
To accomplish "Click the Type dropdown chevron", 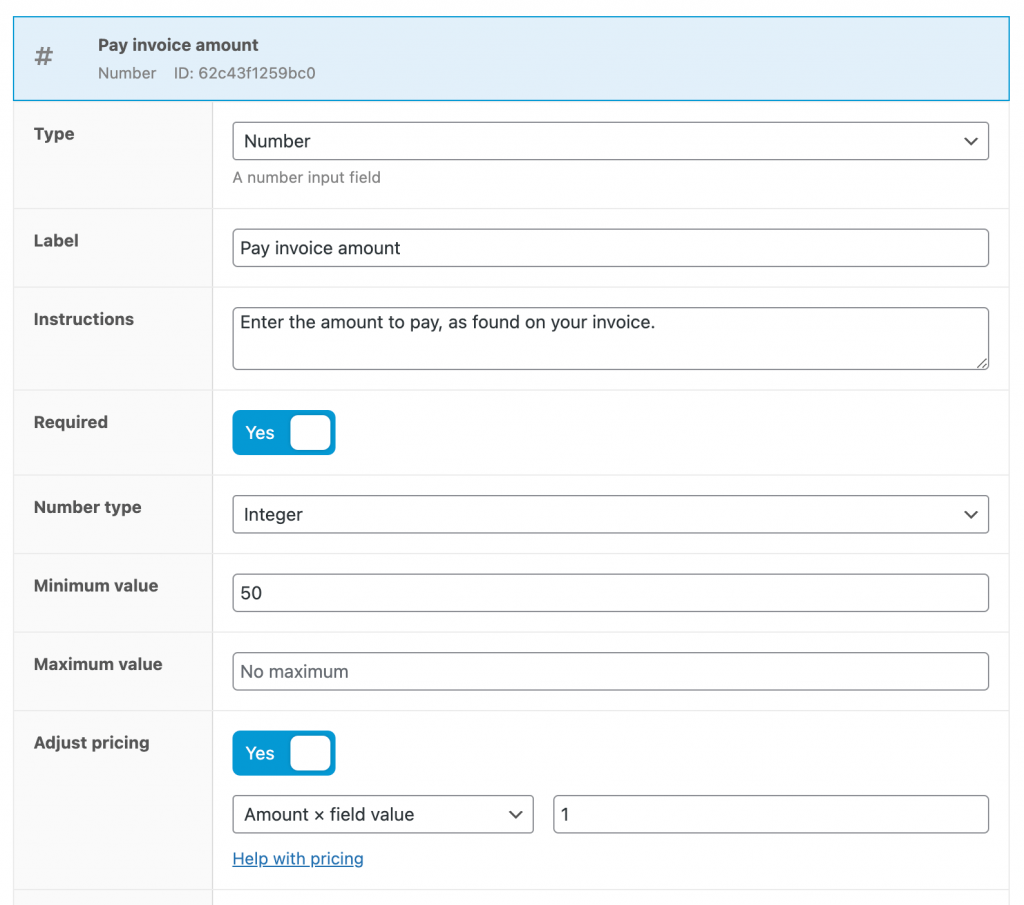I will pyautogui.click(x=969, y=141).
